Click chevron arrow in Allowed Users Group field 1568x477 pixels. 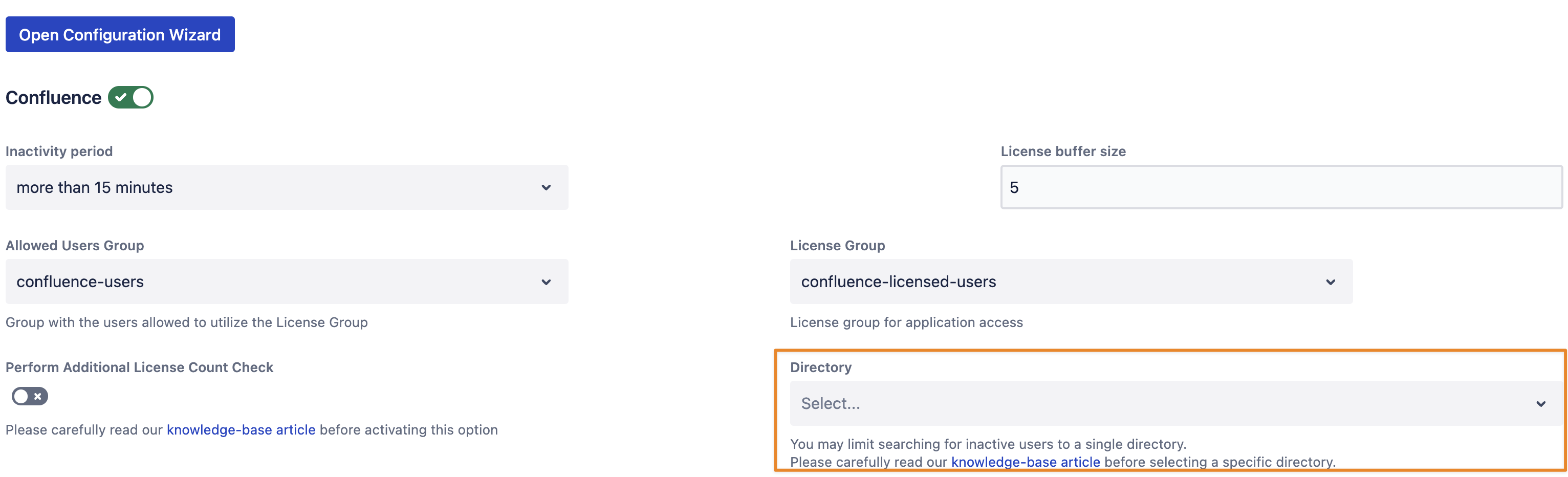[546, 283]
